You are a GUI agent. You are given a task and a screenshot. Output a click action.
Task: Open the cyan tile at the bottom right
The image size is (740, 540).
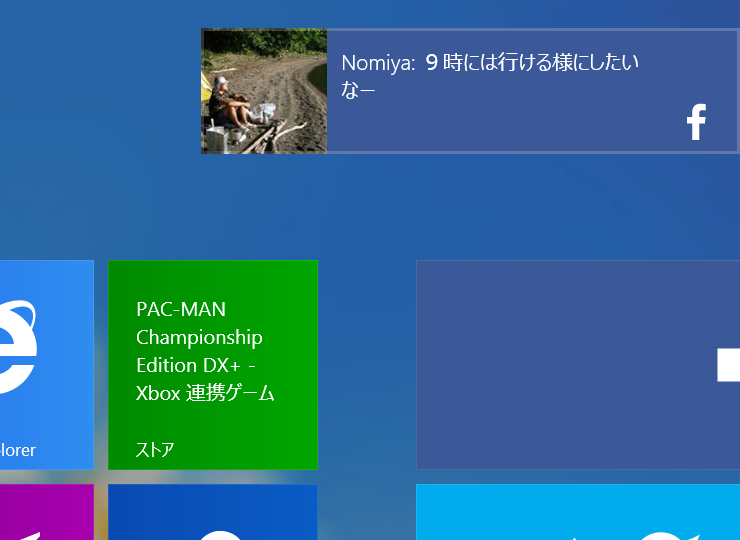tap(578, 512)
